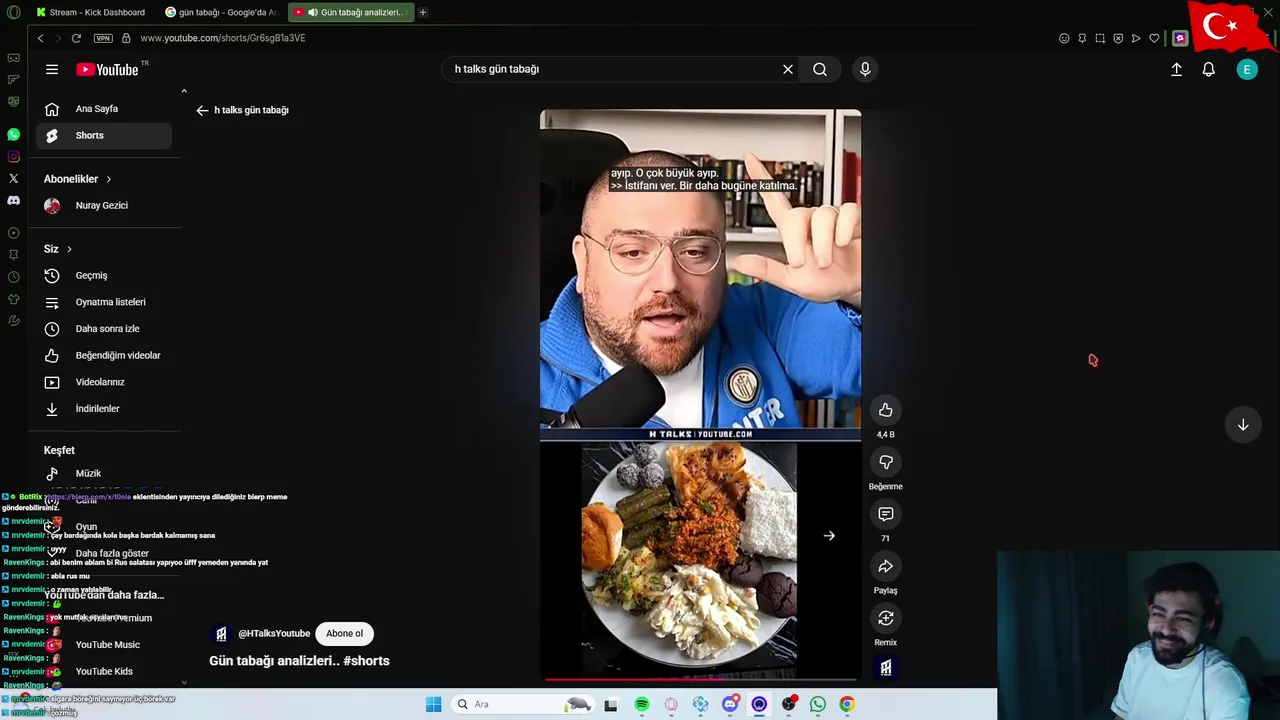Open the sound source thumbnail below Remix
This screenshot has height=720, width=1280.
click(886, 668)
